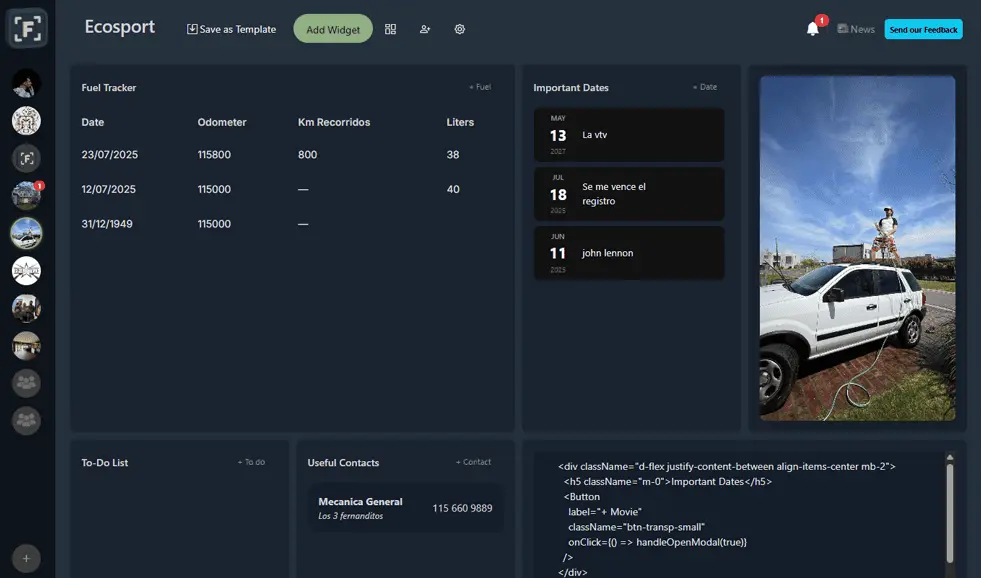Open the notifications bell

click(x=813, y=29)
